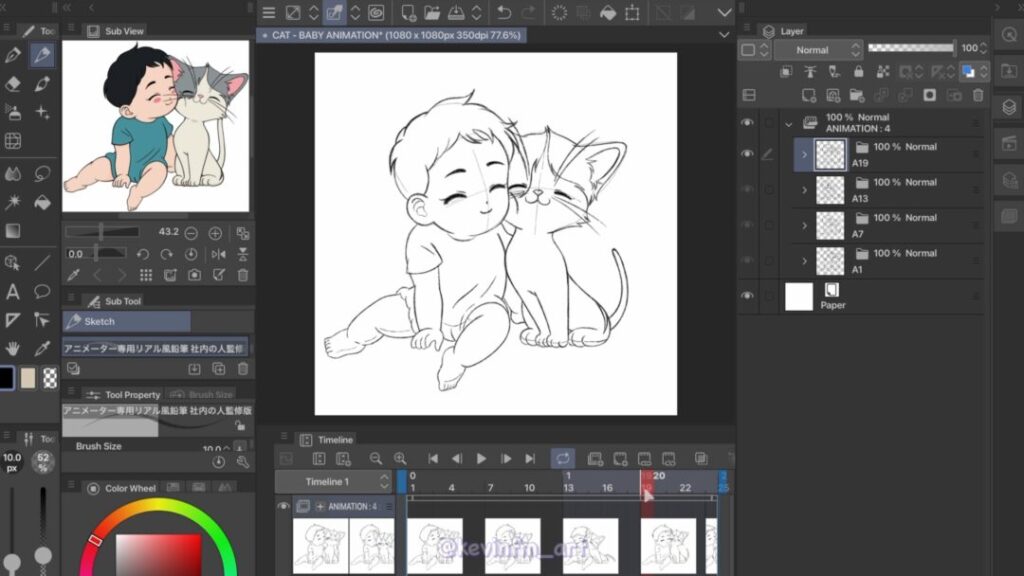
Task: Open the hamburger menu in command bar
Action: click(x=268, y=13)
